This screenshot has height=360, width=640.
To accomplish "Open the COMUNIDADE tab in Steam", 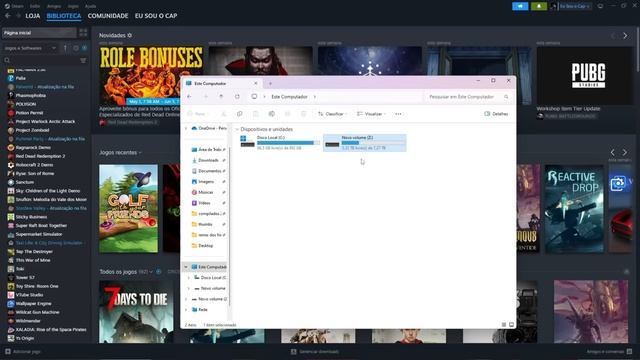I will click(108, 16).
